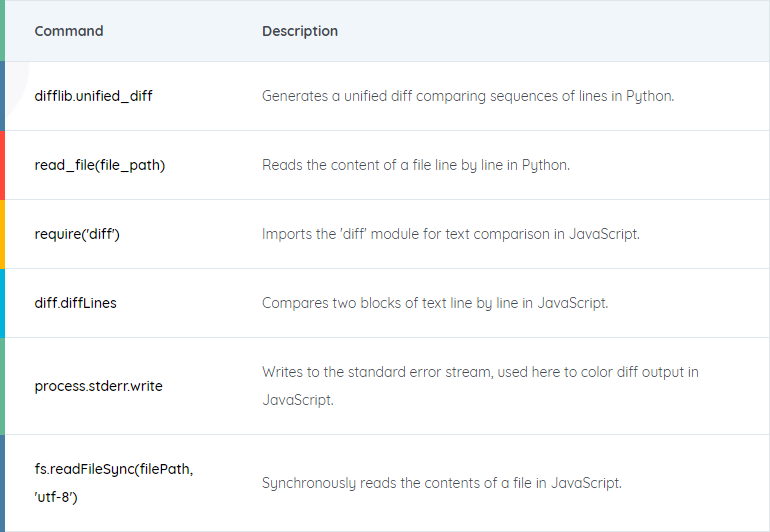Click the green stripe beside process.stderr.write row
The width and height of the screenshot is (770, 532).
2,386
